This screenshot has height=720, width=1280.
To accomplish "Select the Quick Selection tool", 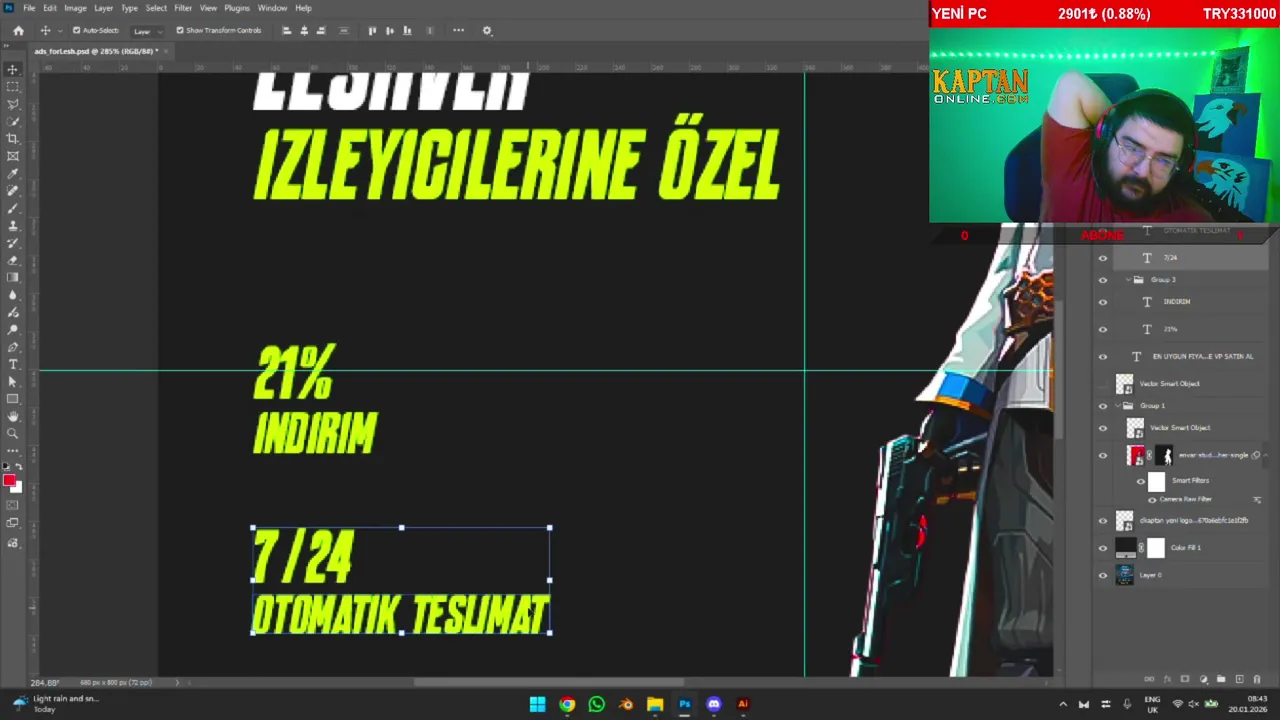I will pyautogui.click(x=13, y=121).
